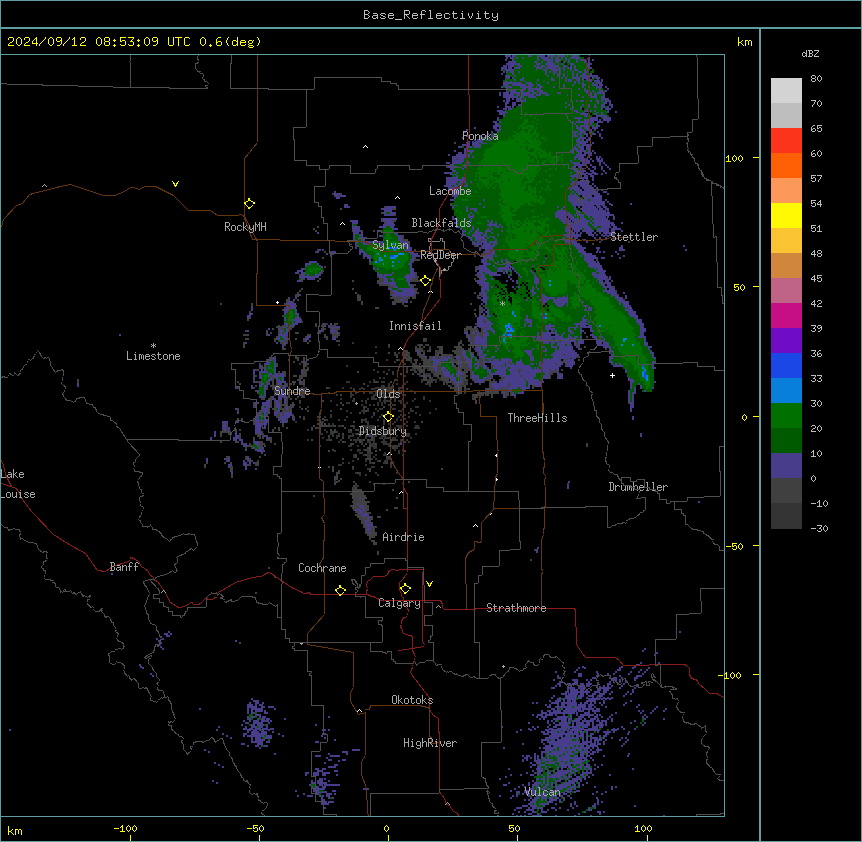Click the Banff label
862x842 pixels.
124,567
